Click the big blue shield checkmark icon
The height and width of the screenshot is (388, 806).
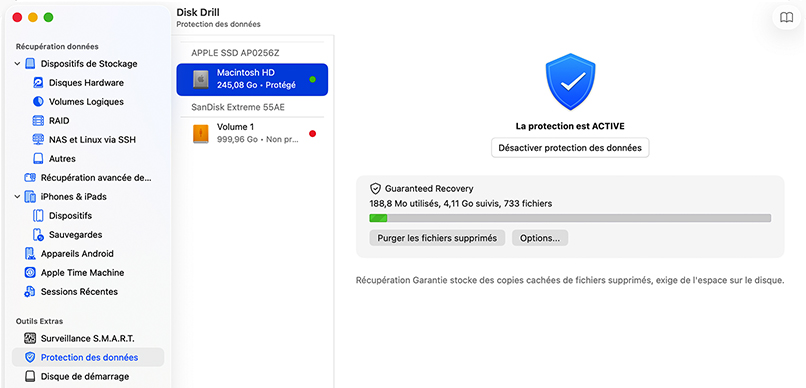(570, 82)
